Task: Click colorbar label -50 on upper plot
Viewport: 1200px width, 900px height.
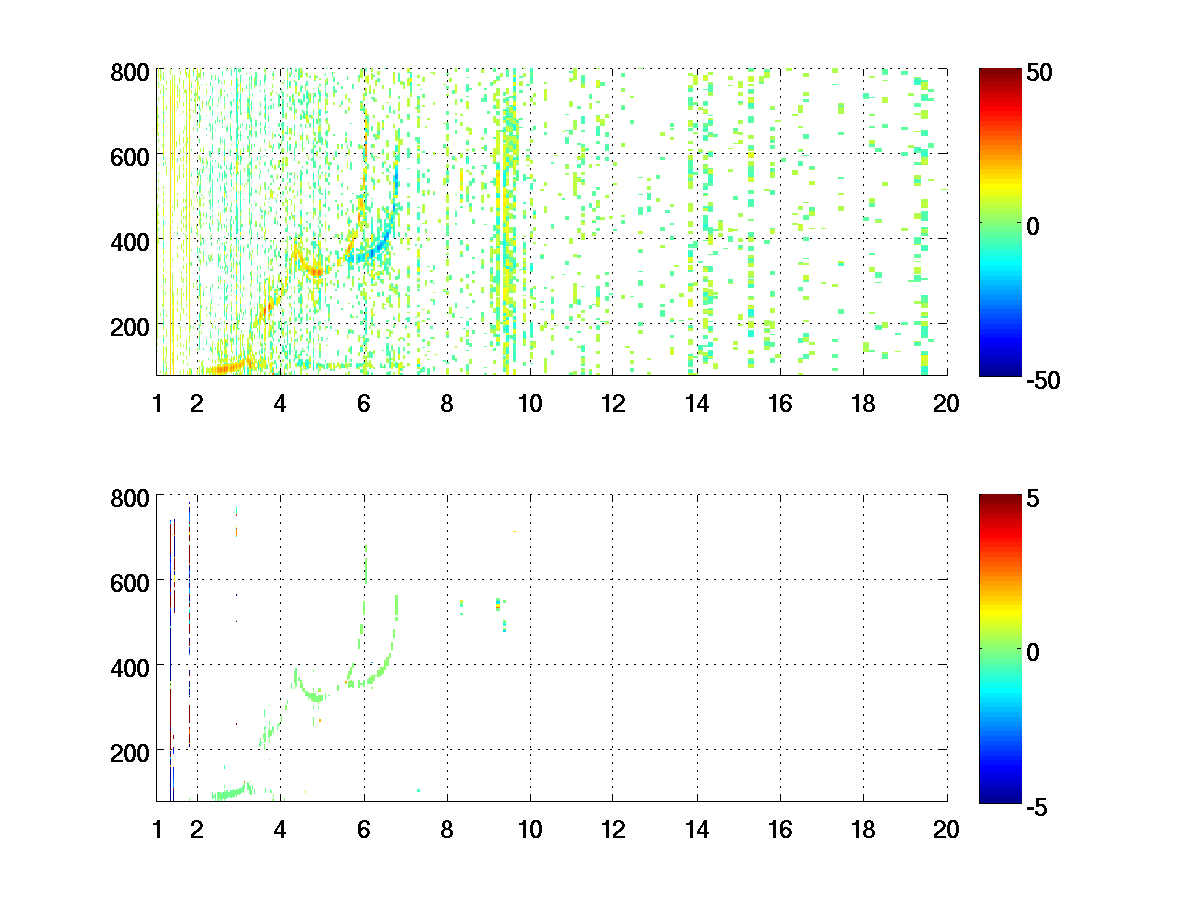Action: [1045, 381]
